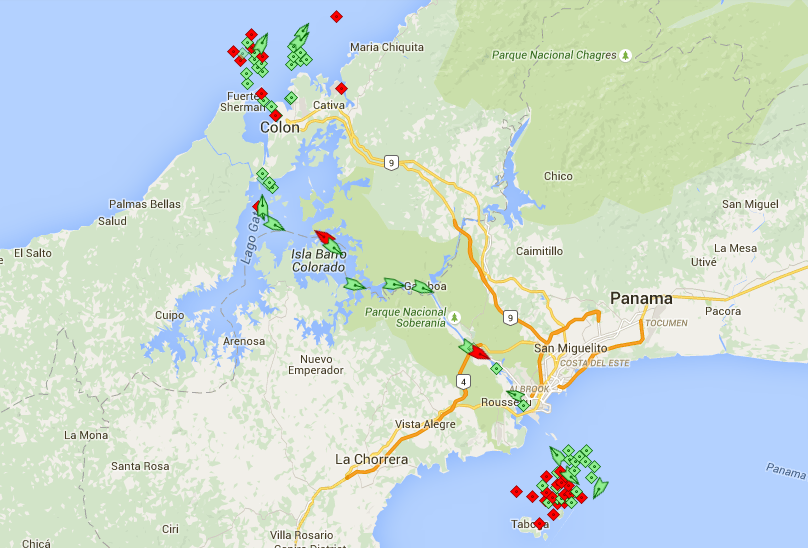Viewport: 808px width, 548px height.
Task: Click the Route 4 highway shield
Action: [463, 381]
